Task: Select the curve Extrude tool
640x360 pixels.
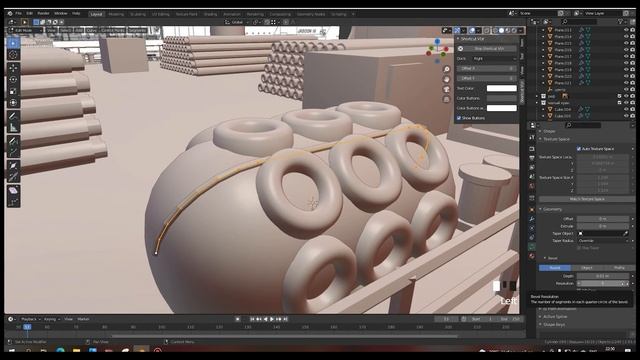Action: click(13, 152)
